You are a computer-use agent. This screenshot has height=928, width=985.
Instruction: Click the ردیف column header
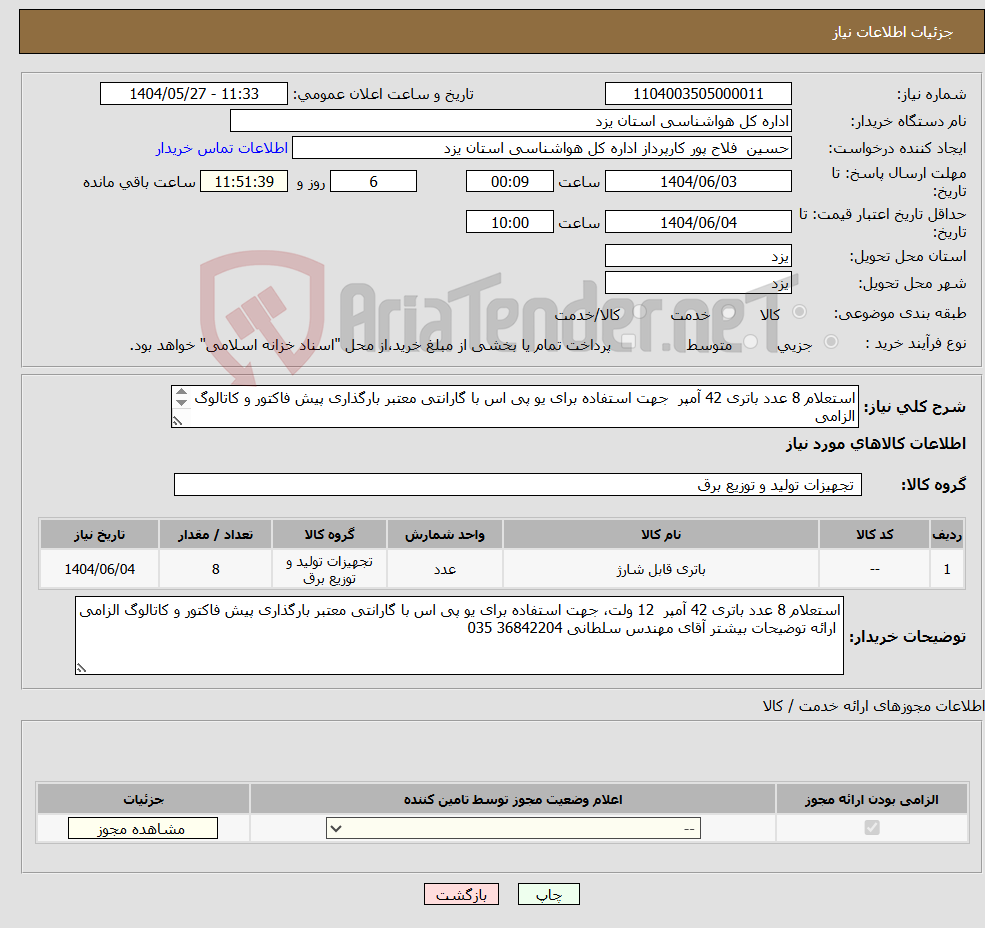(947, 534)
